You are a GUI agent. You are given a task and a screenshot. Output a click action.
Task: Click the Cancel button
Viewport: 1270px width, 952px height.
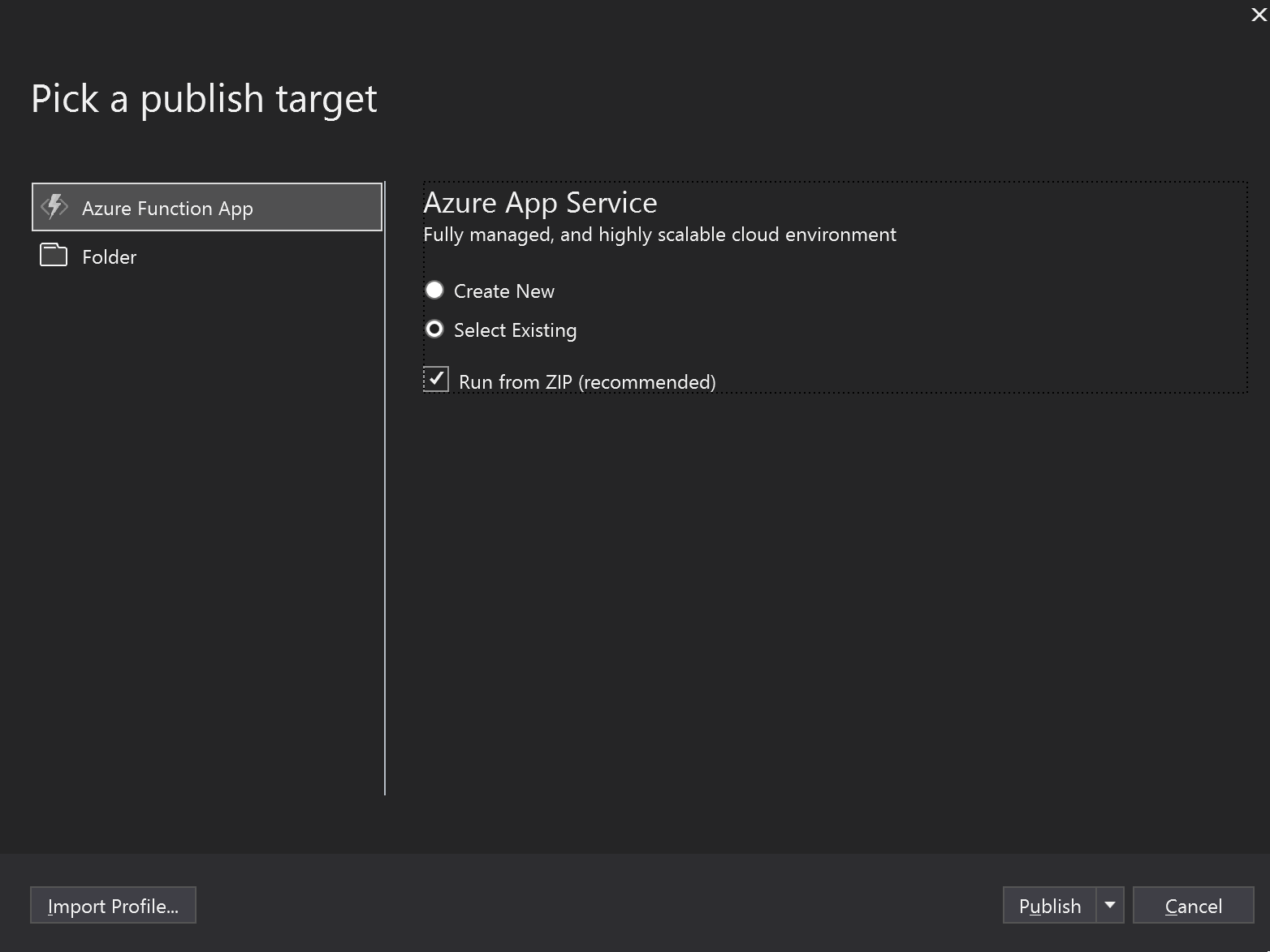[1193, 905]
